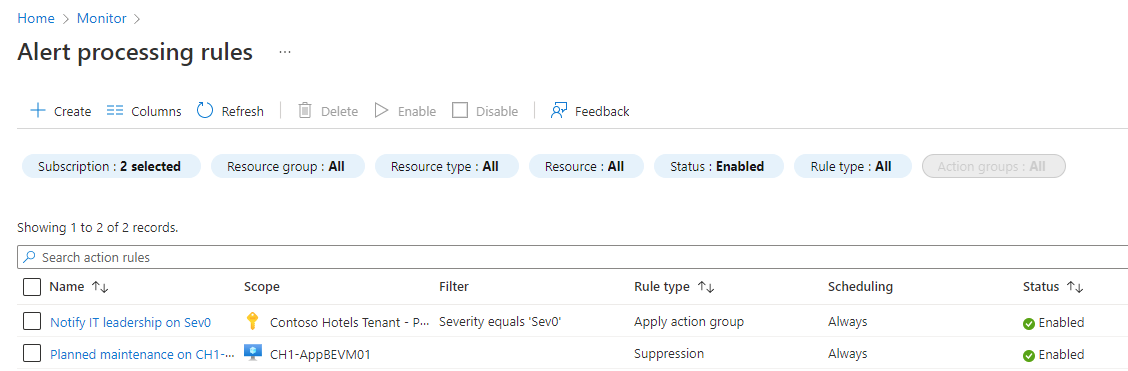Open Notify IT leadership on Sev0 rule
Screen dimensions: 1128x371
[130, 323]
